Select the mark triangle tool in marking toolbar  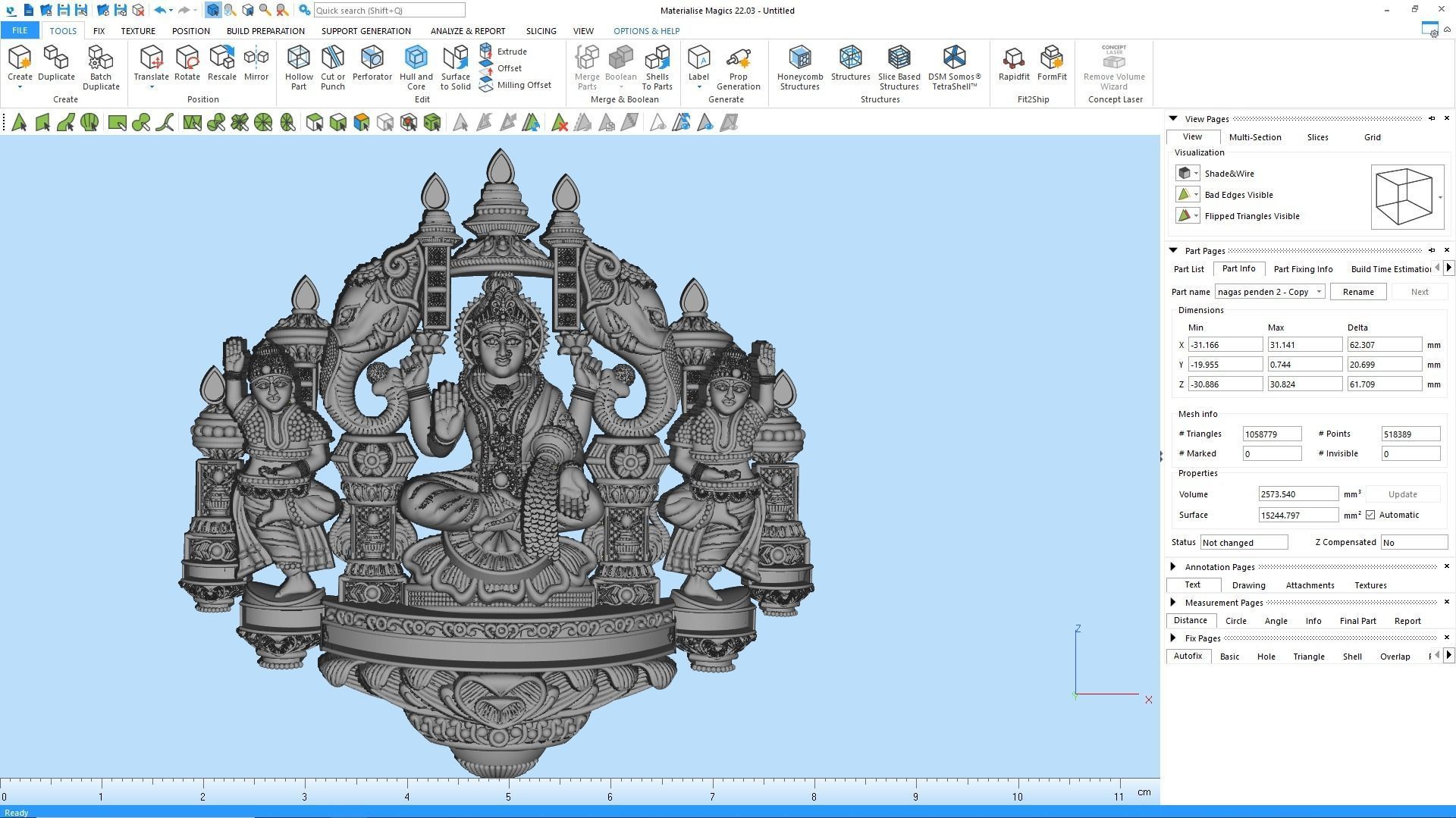(19, 122)
